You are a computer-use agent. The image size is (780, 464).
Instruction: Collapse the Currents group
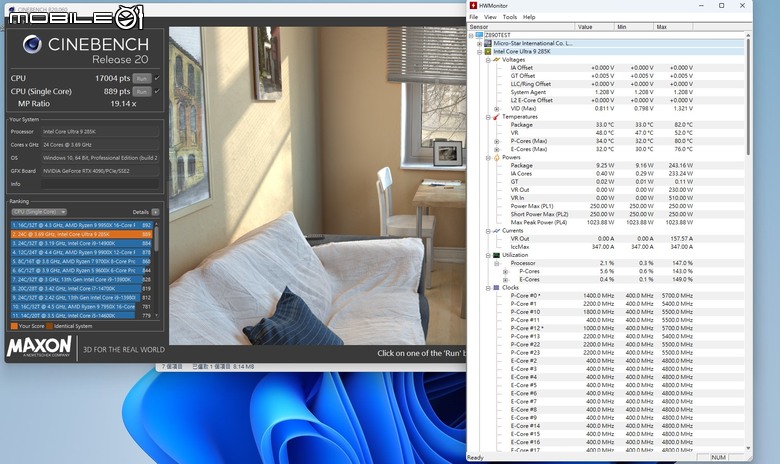(488, 231)
